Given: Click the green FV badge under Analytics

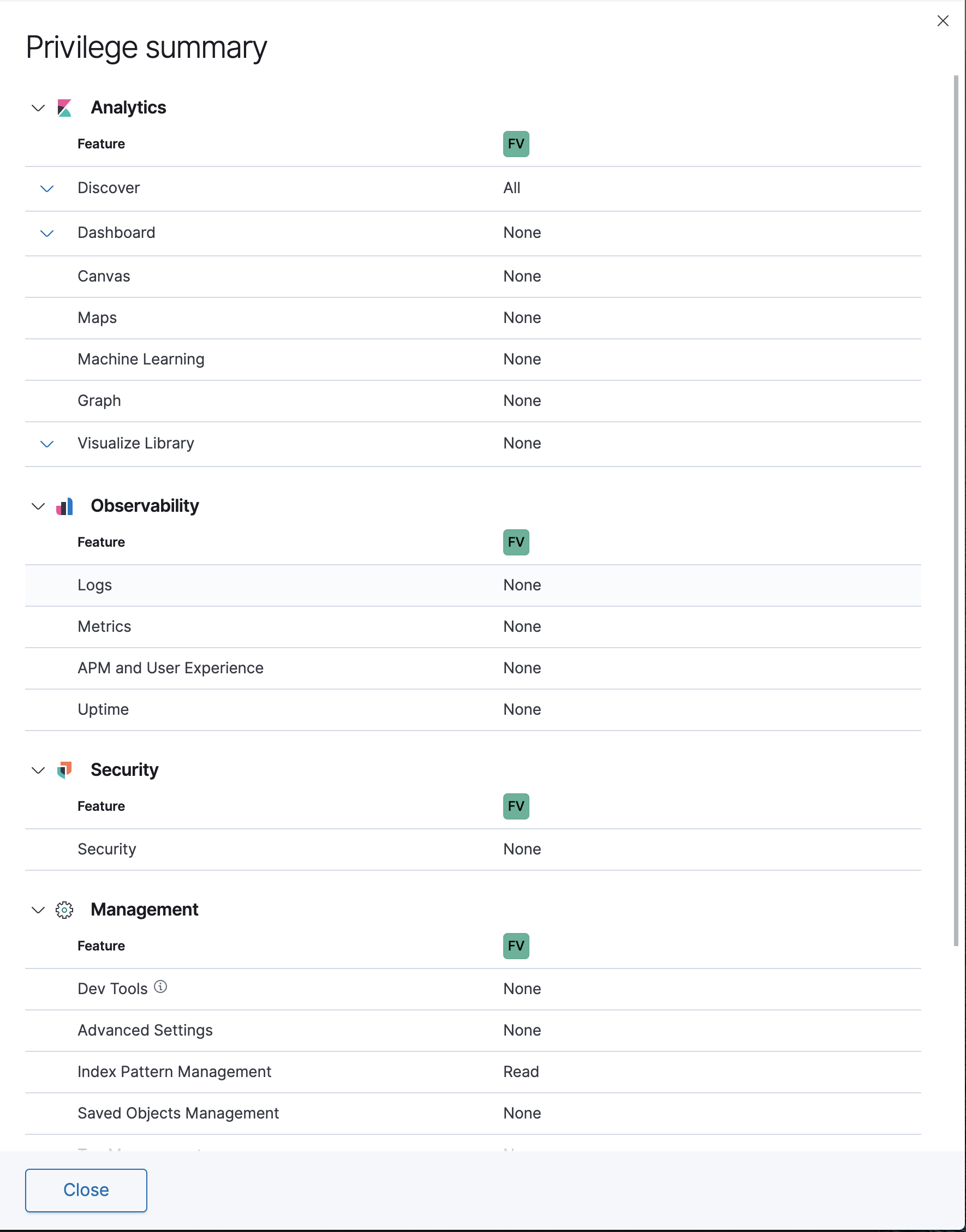Looking at the screenshot, I should point(515,144).
